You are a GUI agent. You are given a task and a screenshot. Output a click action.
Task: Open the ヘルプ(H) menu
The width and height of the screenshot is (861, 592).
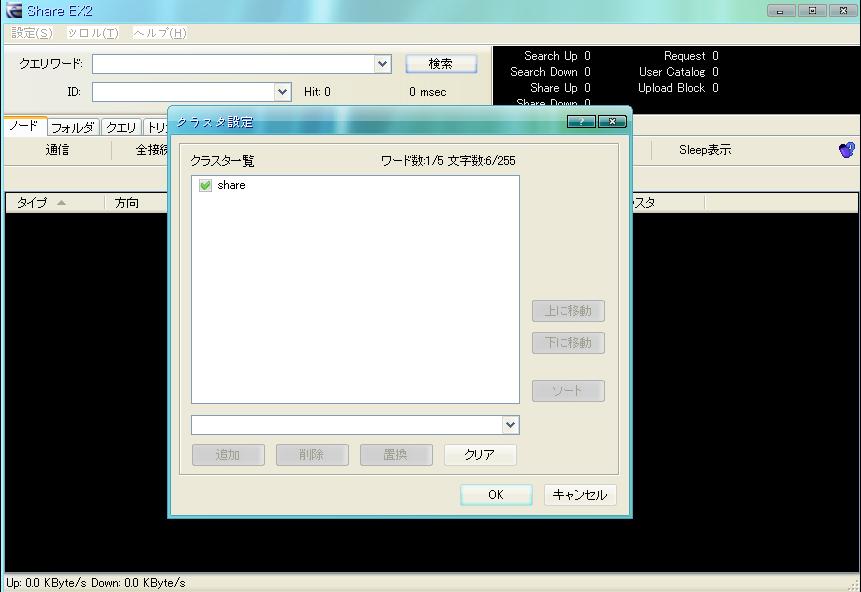(x=160, y=33)
